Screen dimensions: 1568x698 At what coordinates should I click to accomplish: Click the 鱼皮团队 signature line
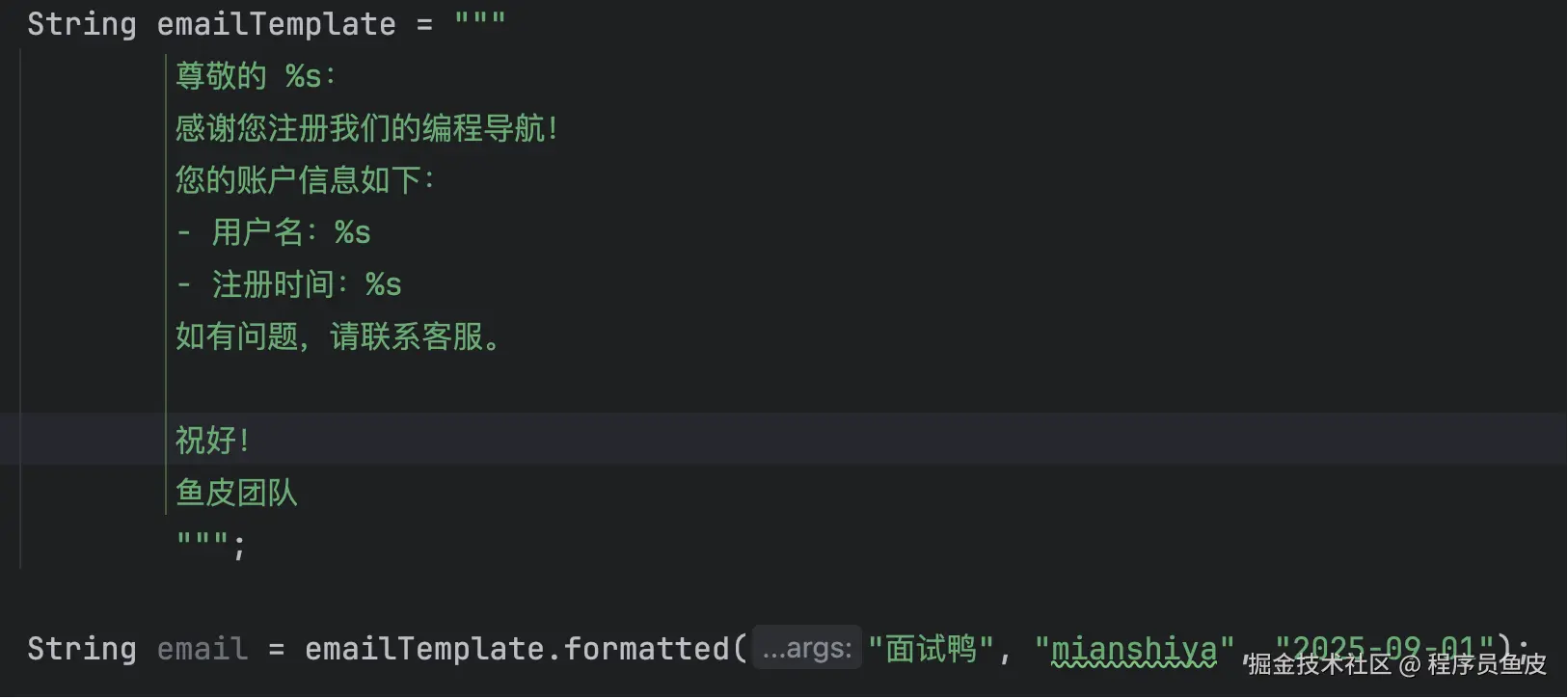tap(236, 493)
